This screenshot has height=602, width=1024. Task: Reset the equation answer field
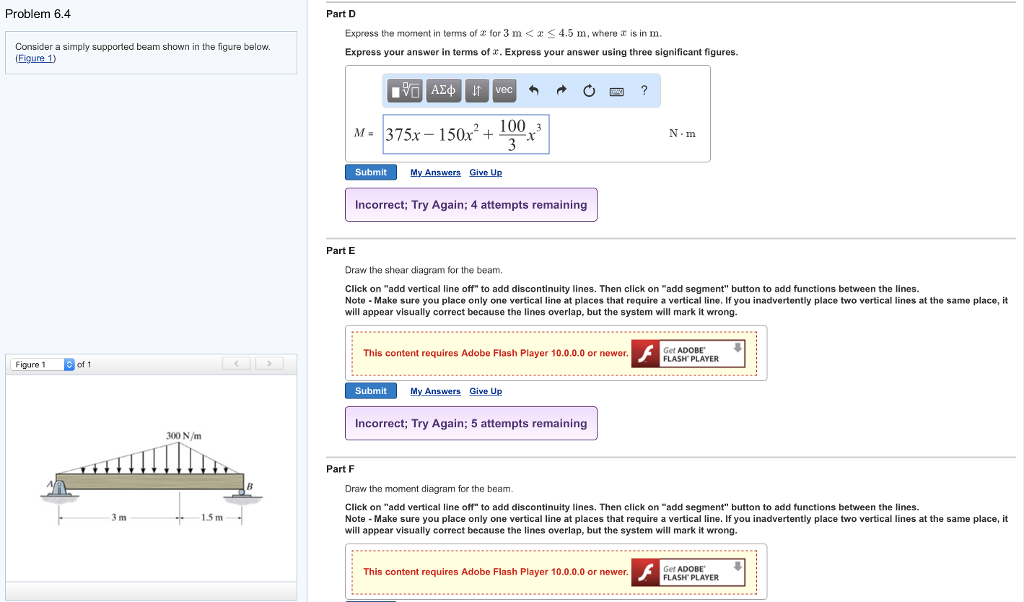[x=589, y=91]
